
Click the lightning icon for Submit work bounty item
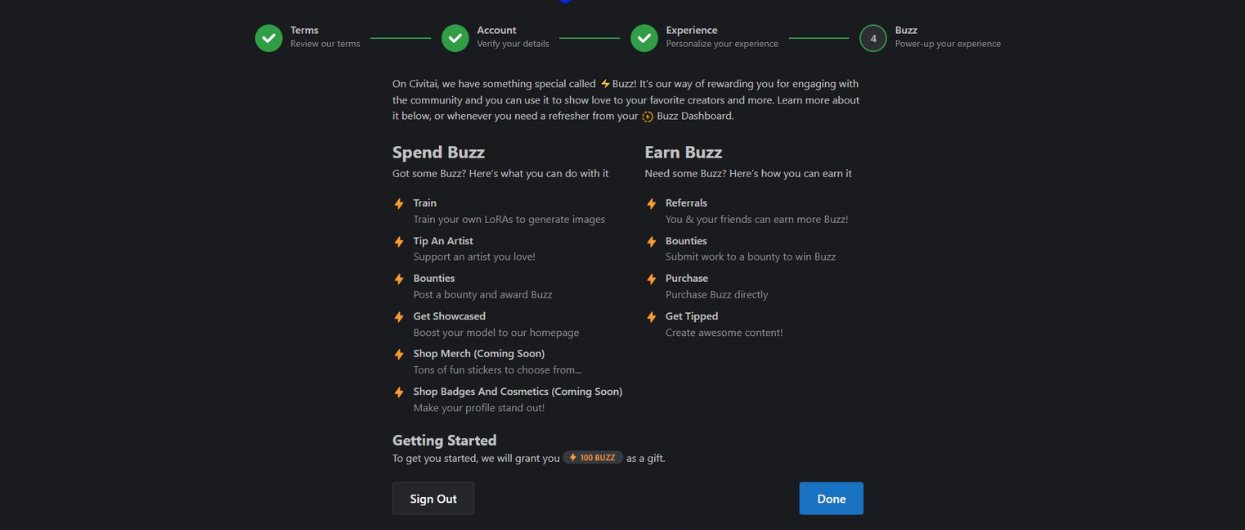(x=652, y=242)
